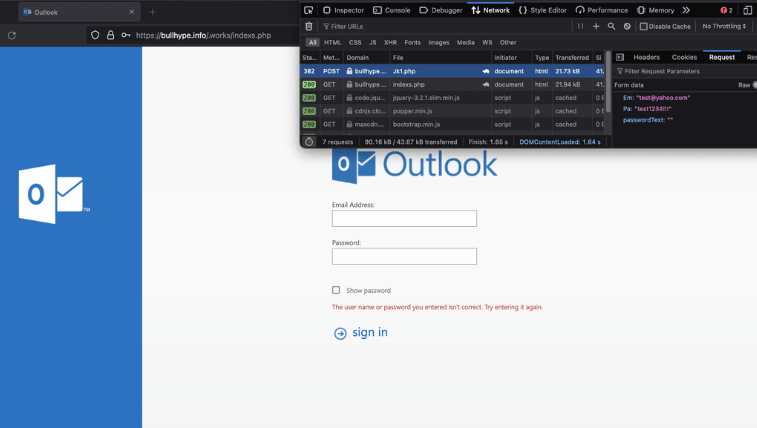Open a new browser tab
Viewport: 757px width, 428px height.
tap(152, 12)
